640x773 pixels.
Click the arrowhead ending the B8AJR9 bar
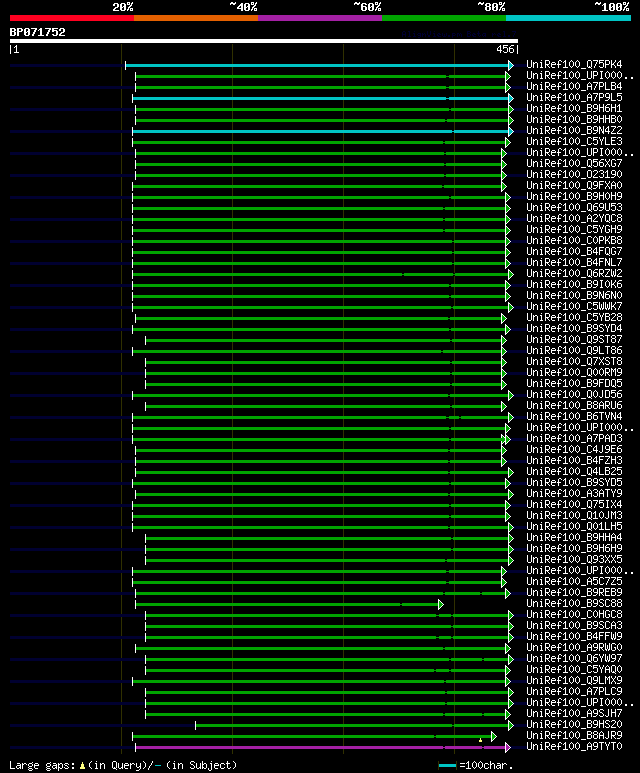tap(494, 737)
